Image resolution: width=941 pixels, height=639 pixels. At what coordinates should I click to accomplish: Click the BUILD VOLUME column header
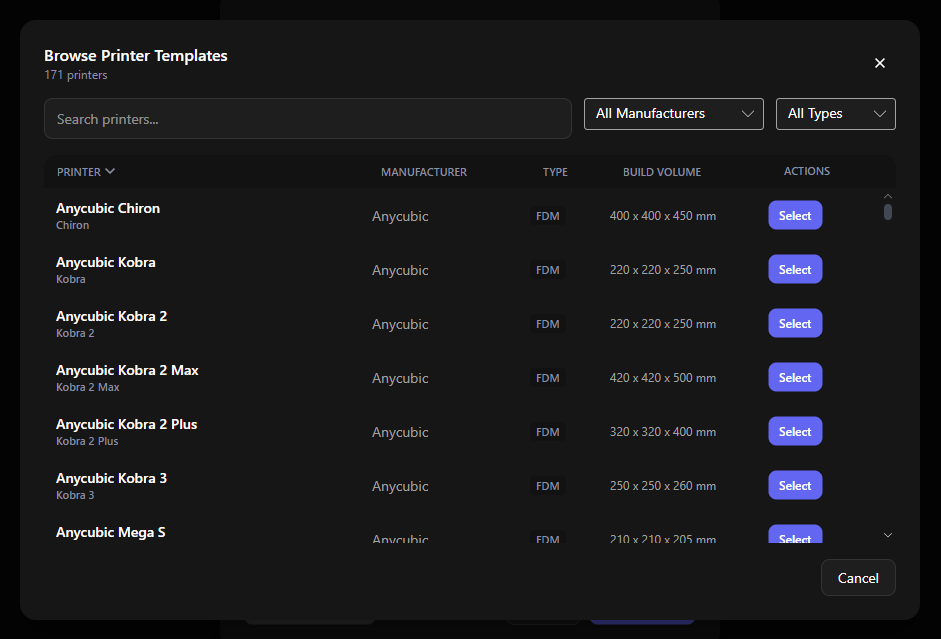pyautogui.click(x=662, y=172)
